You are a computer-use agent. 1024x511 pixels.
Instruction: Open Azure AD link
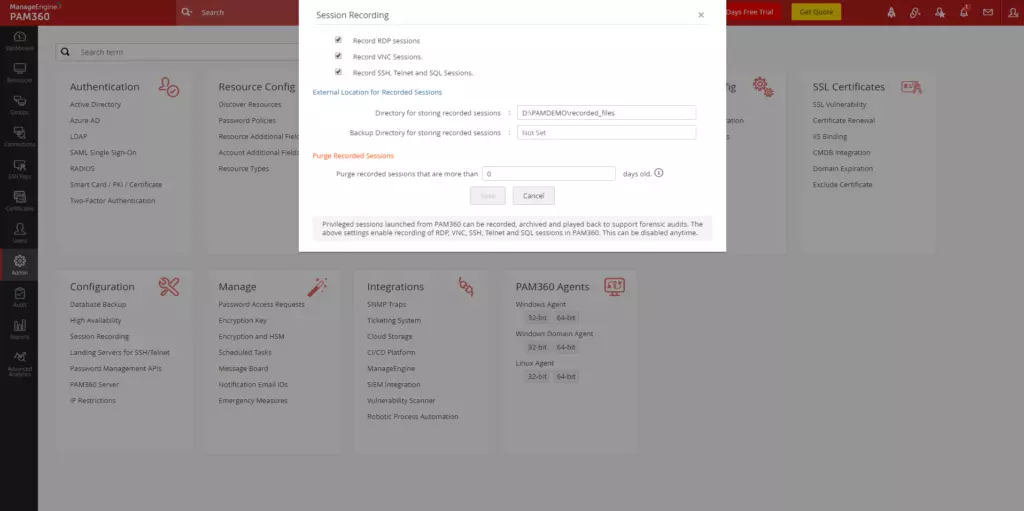(x=85, y=120)
